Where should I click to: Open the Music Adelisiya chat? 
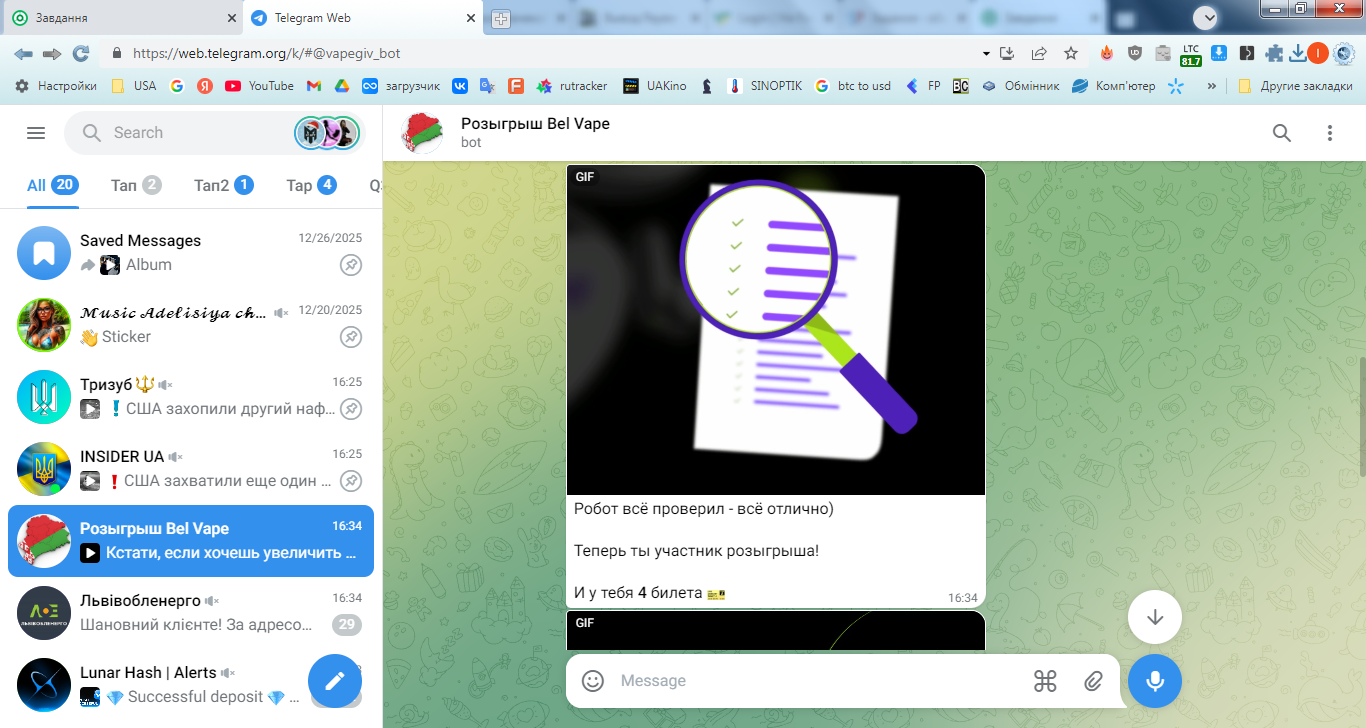(x=190, y=325)
